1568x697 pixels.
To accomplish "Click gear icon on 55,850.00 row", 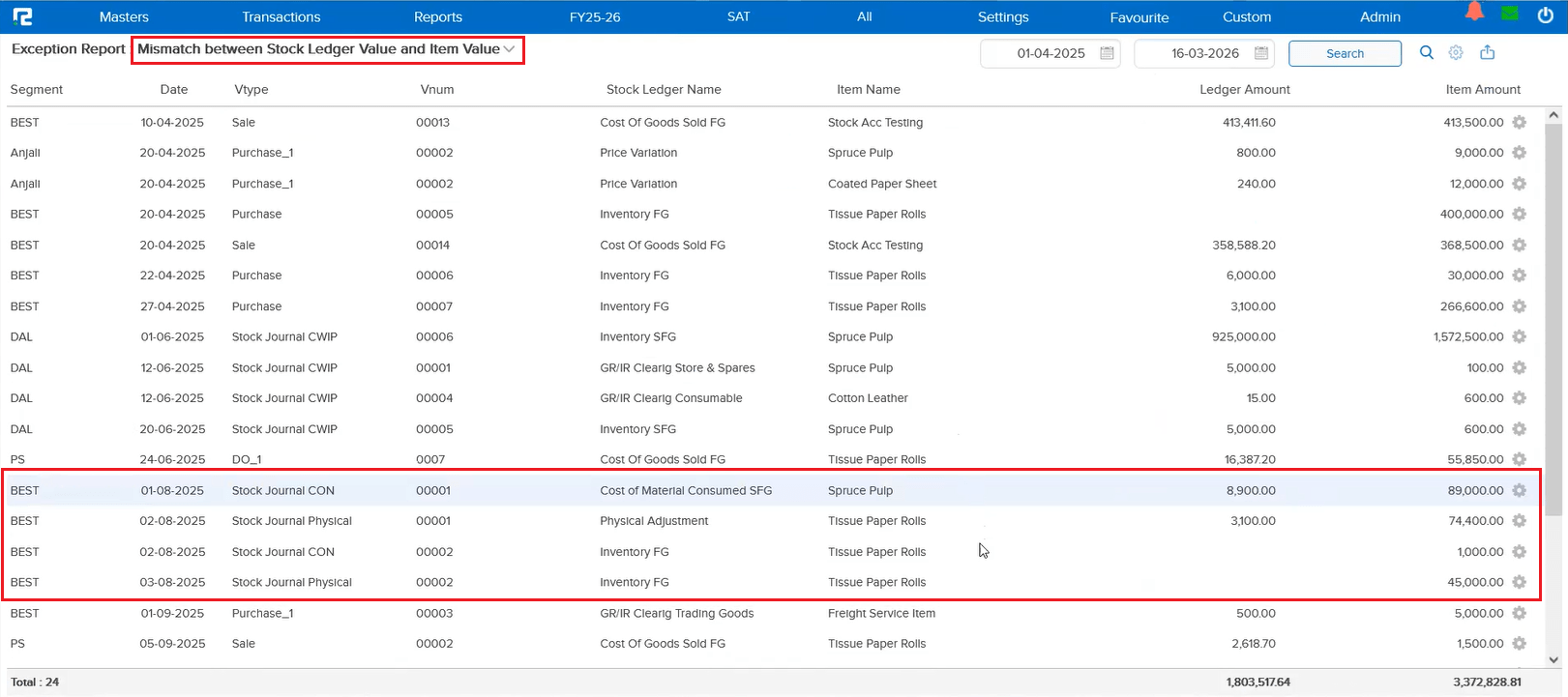I will [x=1520, y=459].
